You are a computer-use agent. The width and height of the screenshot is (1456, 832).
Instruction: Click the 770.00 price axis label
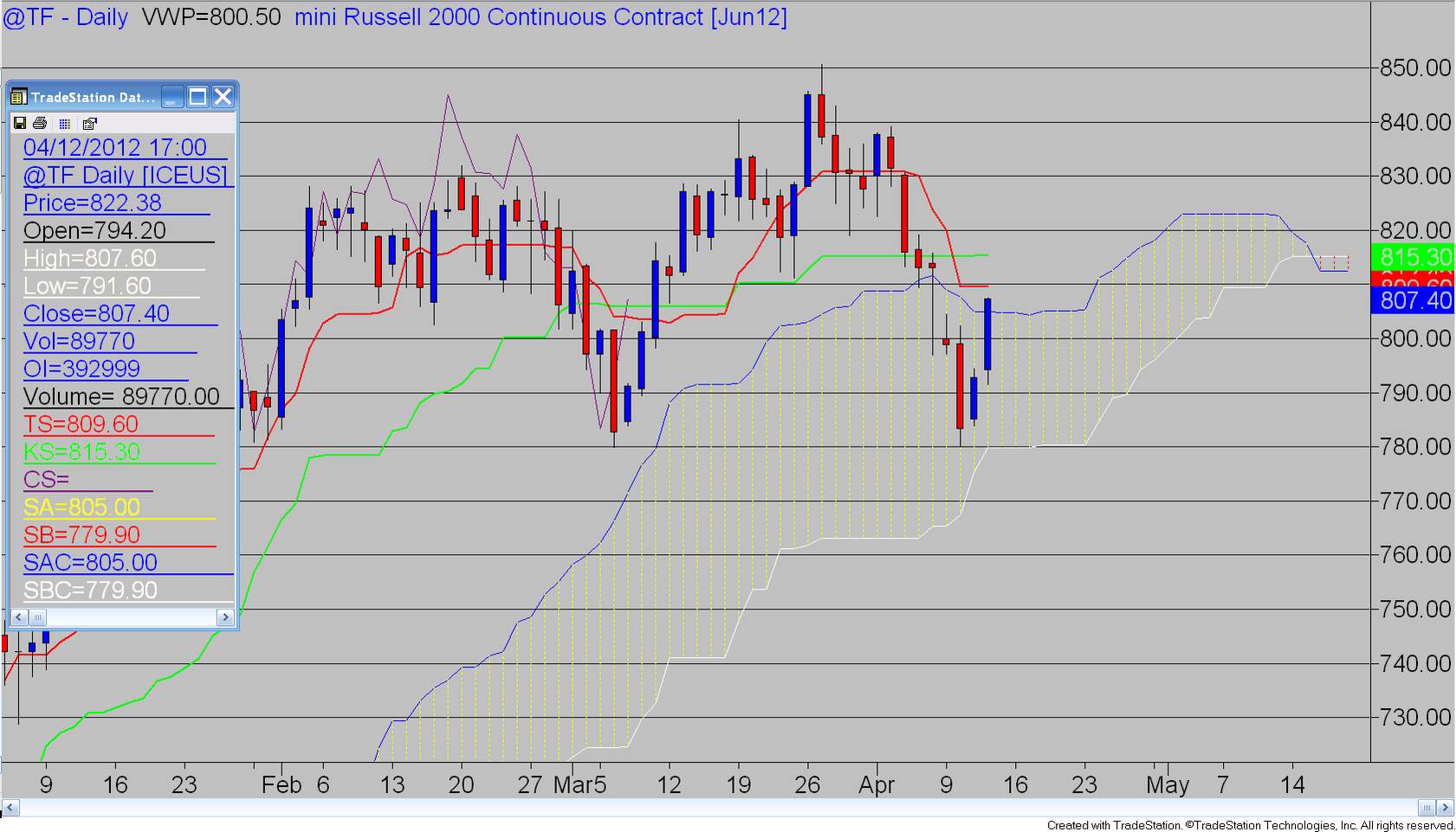point(1415,501)
